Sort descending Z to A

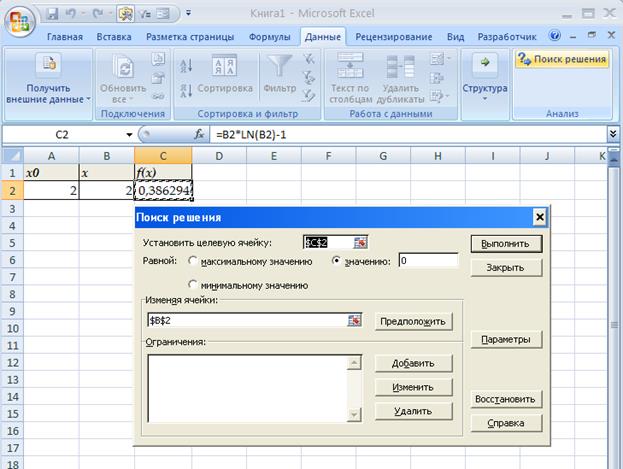[186, 91]
